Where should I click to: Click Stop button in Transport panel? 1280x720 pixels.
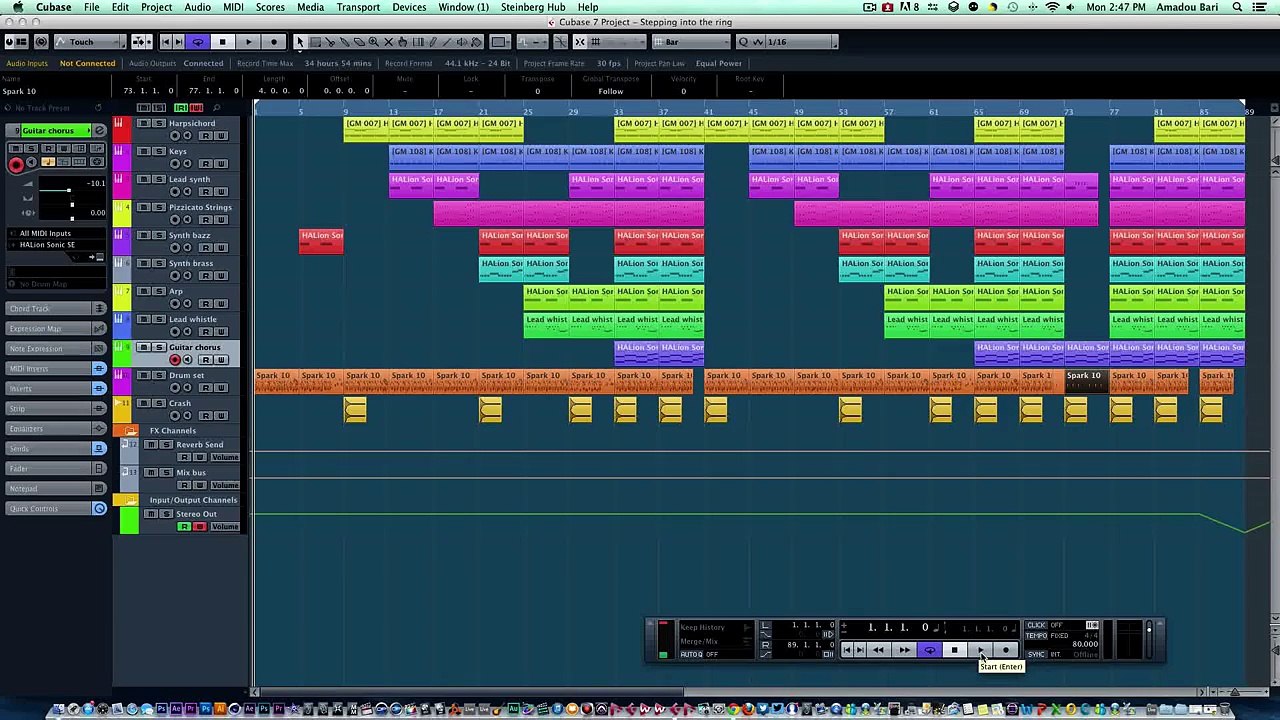[x=955, y=650]
